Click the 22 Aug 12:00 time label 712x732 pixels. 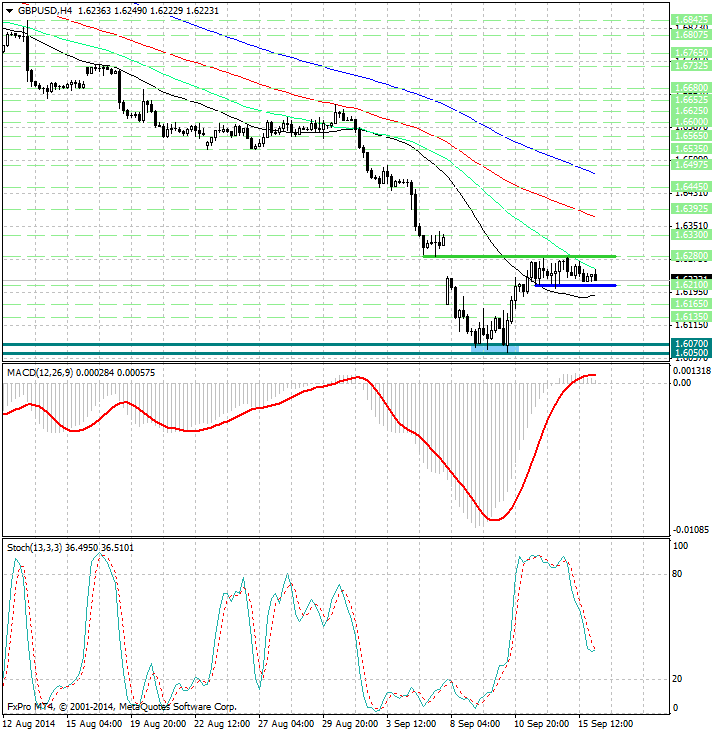coord(222,724)
